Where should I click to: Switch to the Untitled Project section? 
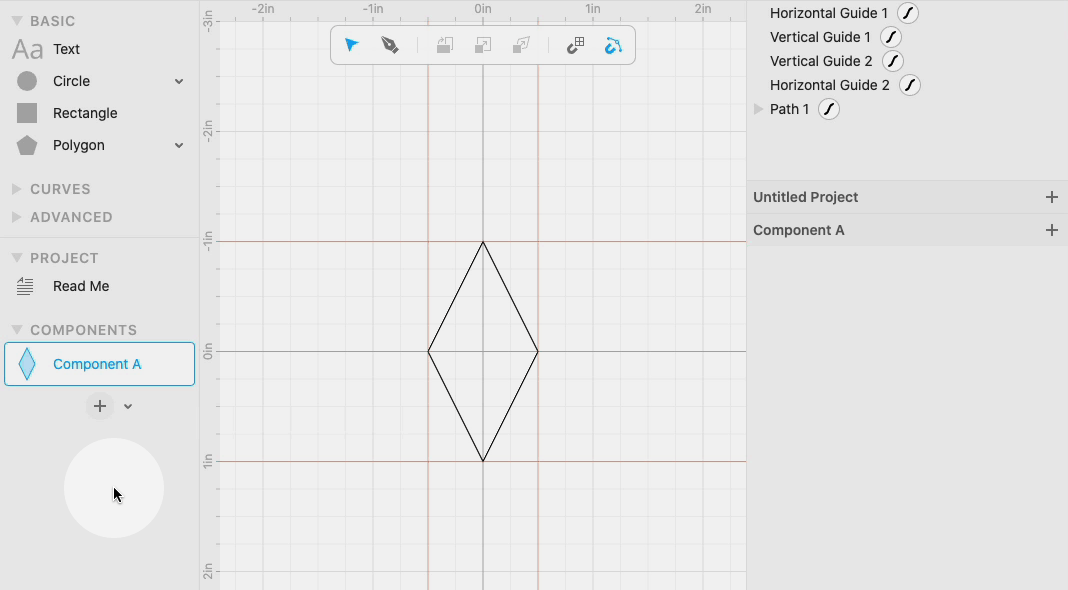806,197
